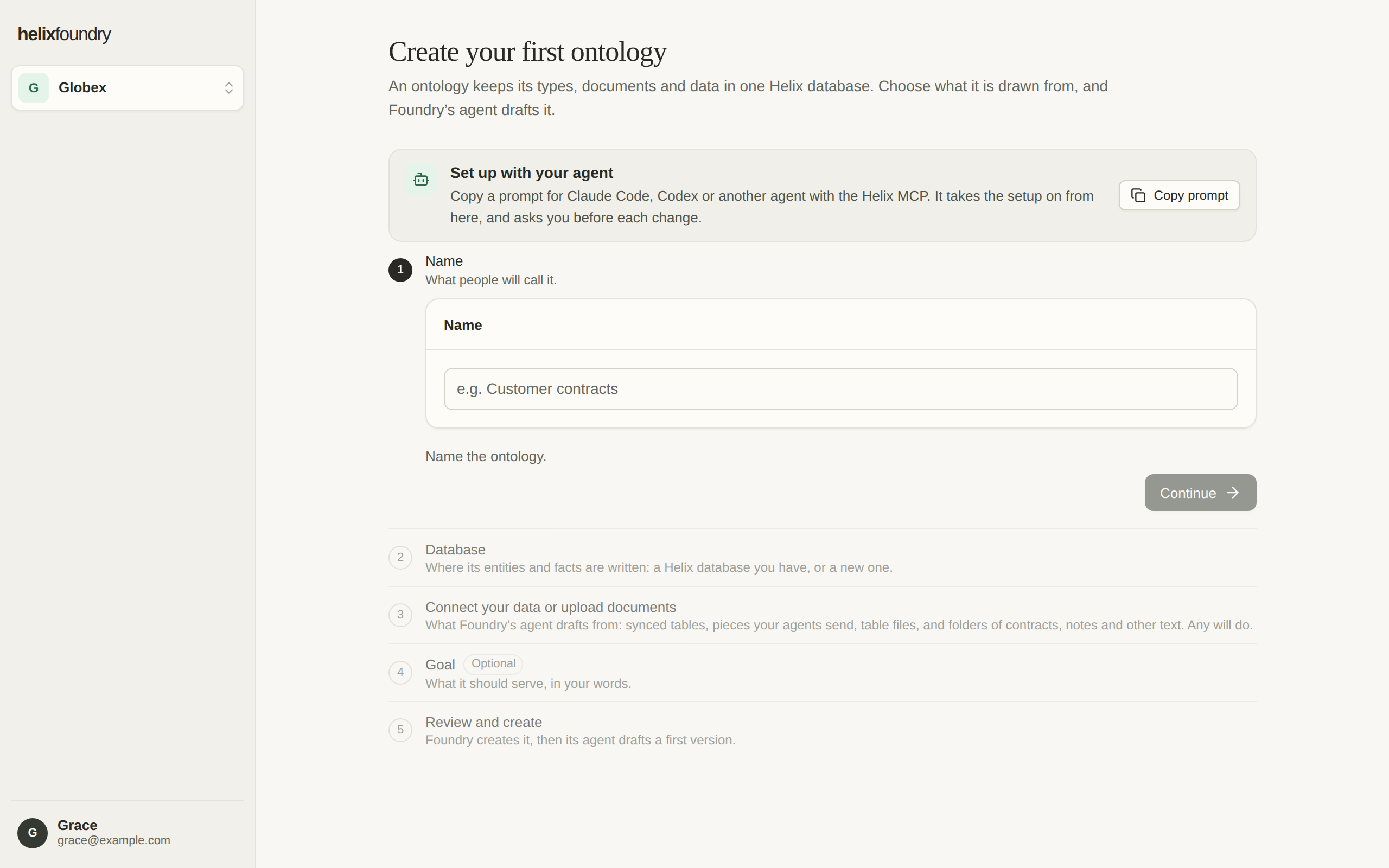Viewport: 1389px width, 868px height.
Task: Click the Optional badge next to Goal
Action: pyautogui.click(x=493, y=663)
